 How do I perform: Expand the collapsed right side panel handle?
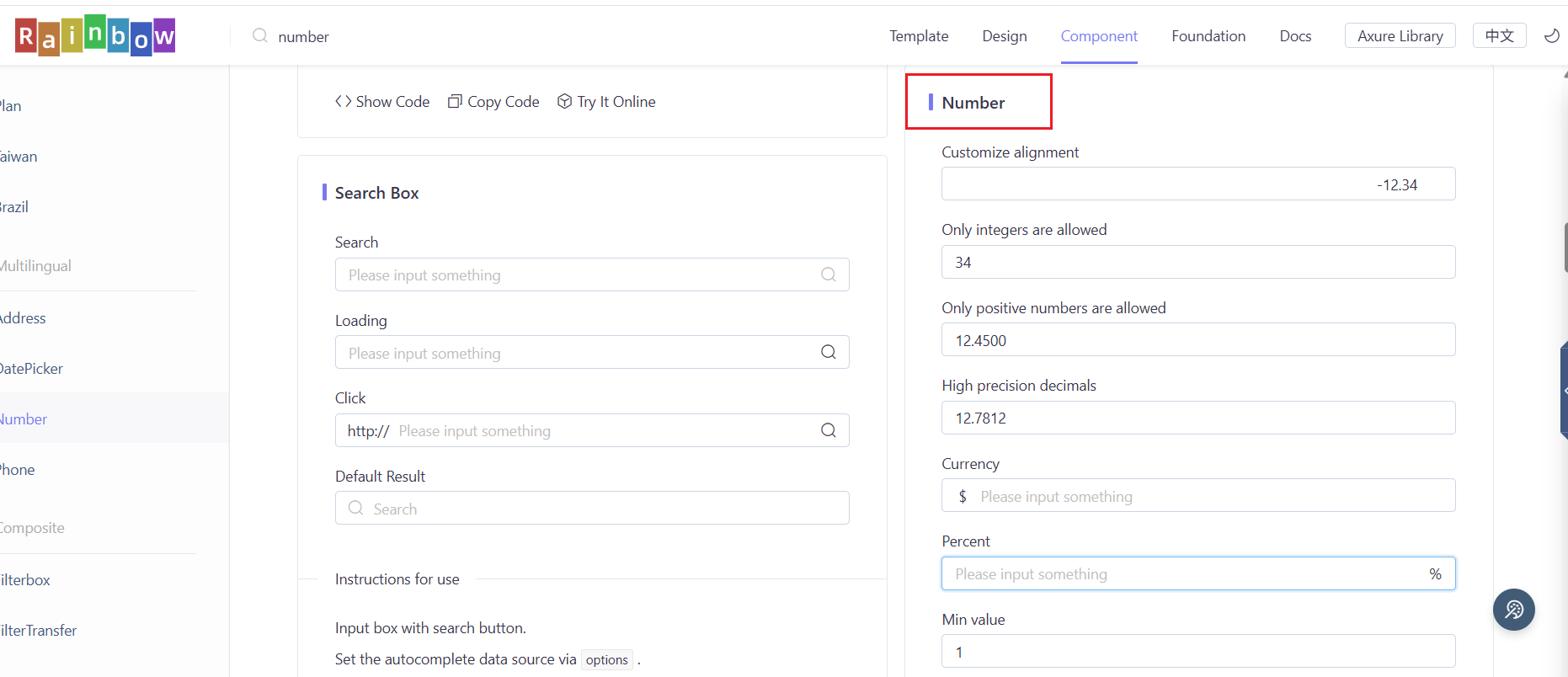click(x=1564, y=391)
